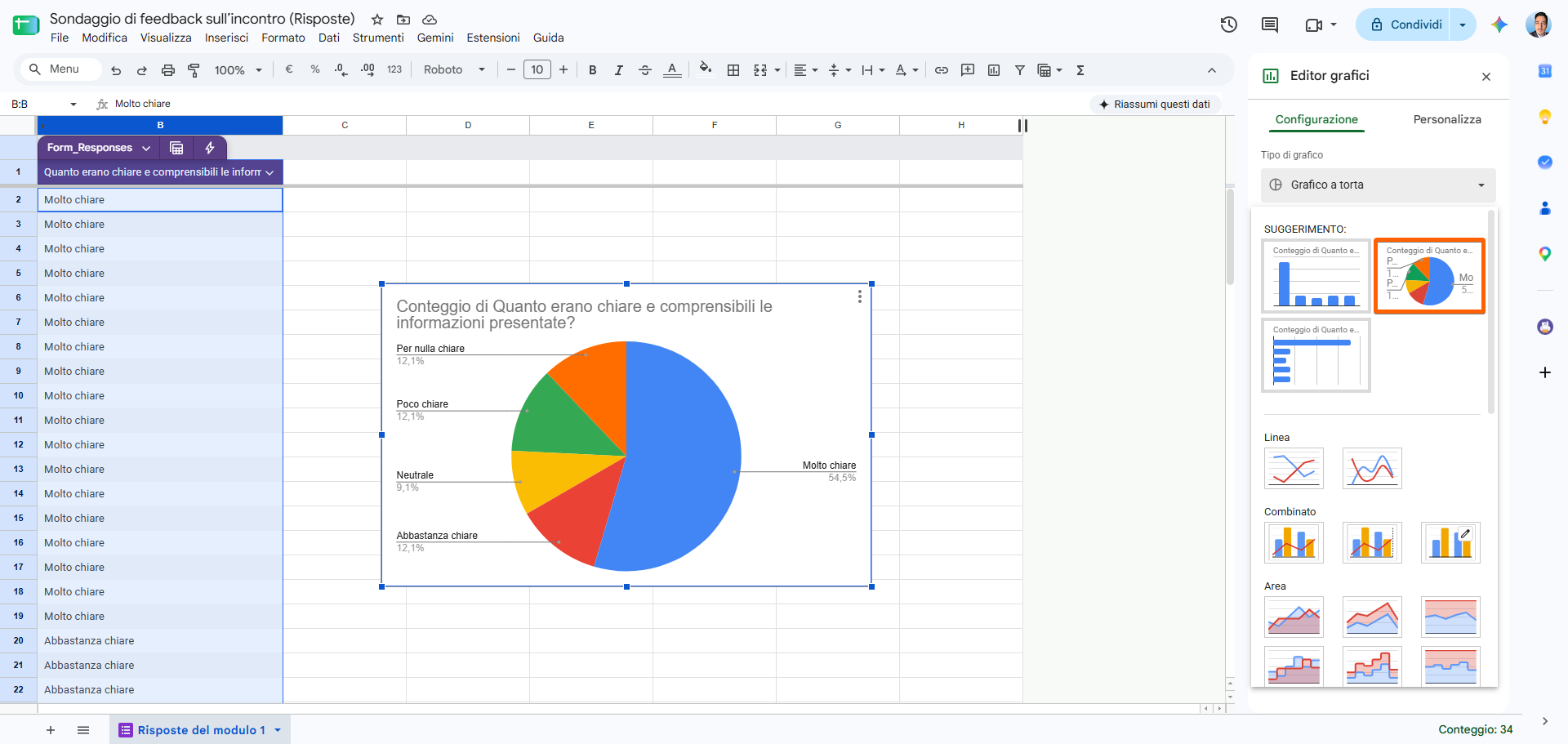
Task: Open the Condividi arrow dropdown
Action: [1463, 25]
